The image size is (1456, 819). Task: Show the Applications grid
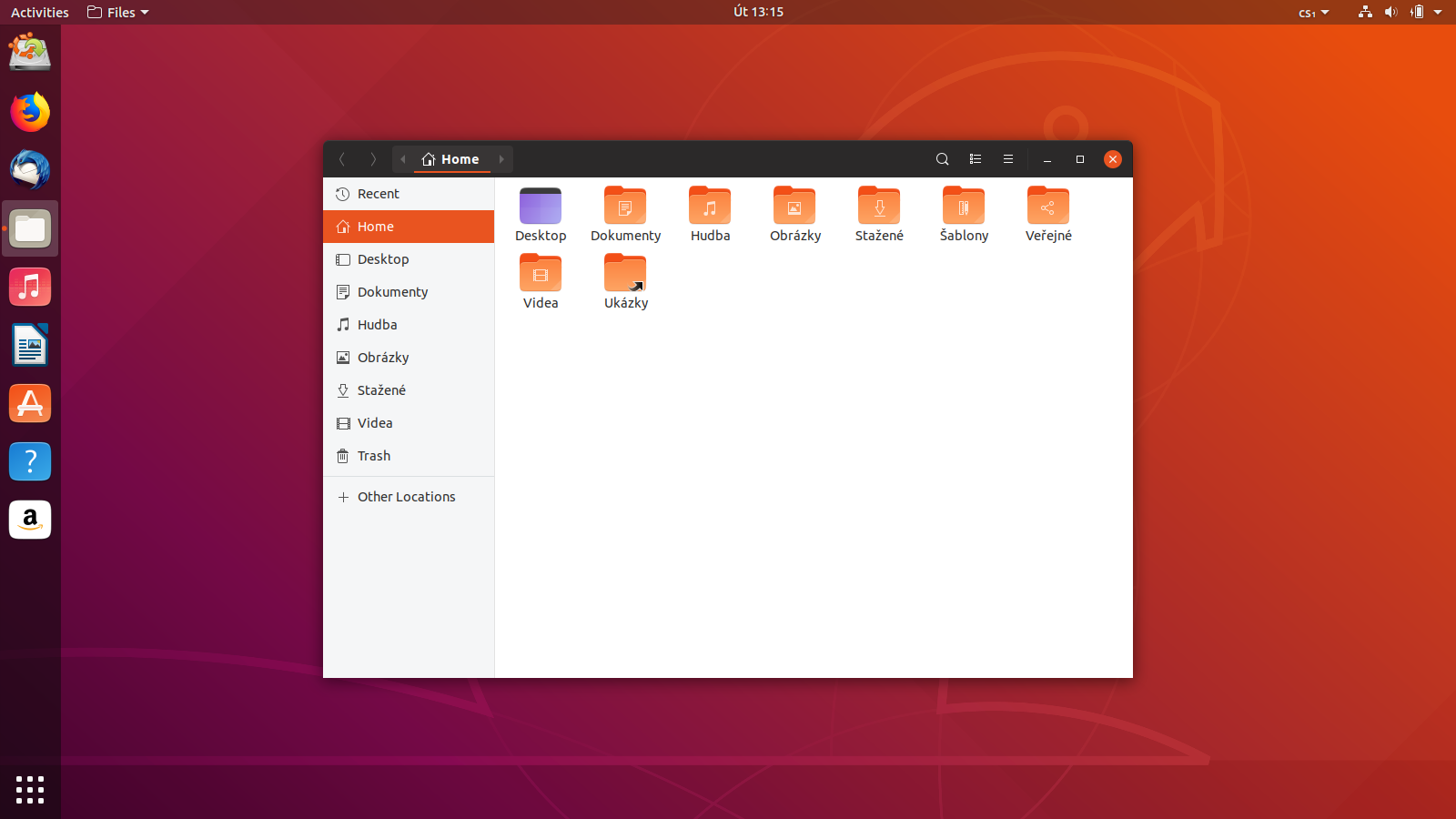click(30, 790)
